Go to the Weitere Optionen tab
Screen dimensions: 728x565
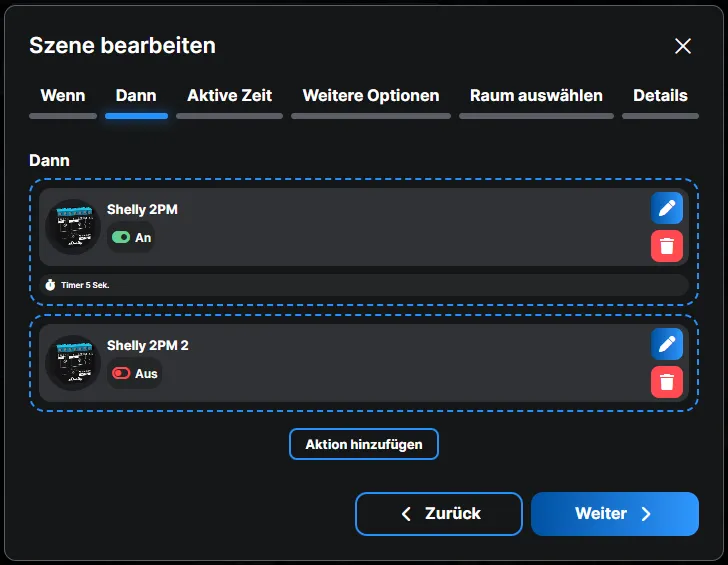pyautogui.click(x=371, y=96)
